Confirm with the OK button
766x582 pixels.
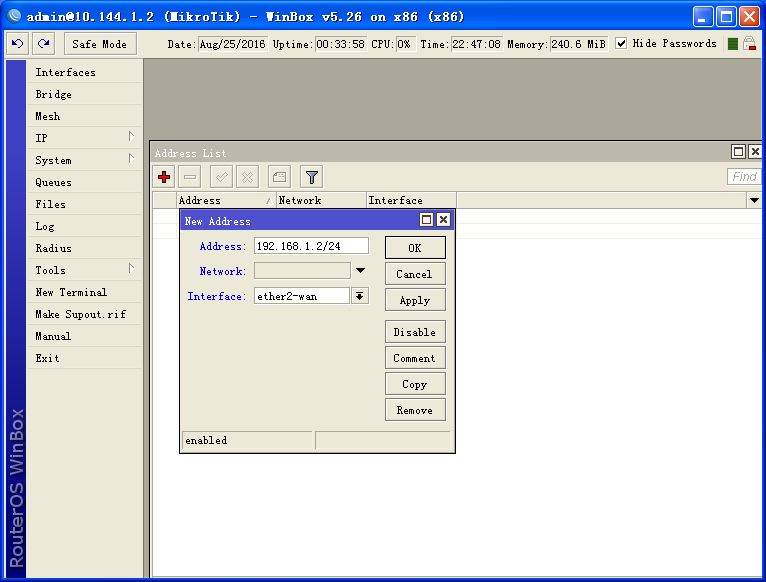point(415,248)
